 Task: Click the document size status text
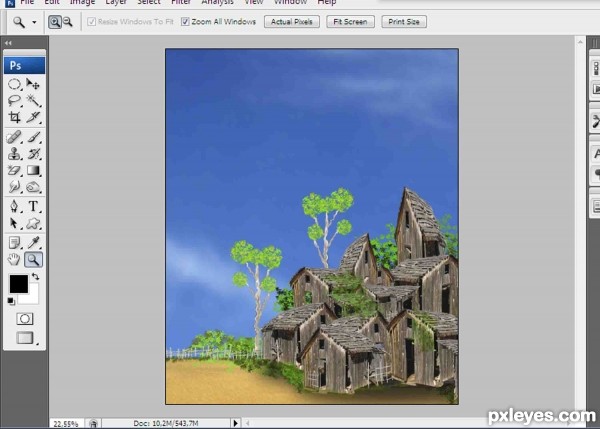(166, 423)
